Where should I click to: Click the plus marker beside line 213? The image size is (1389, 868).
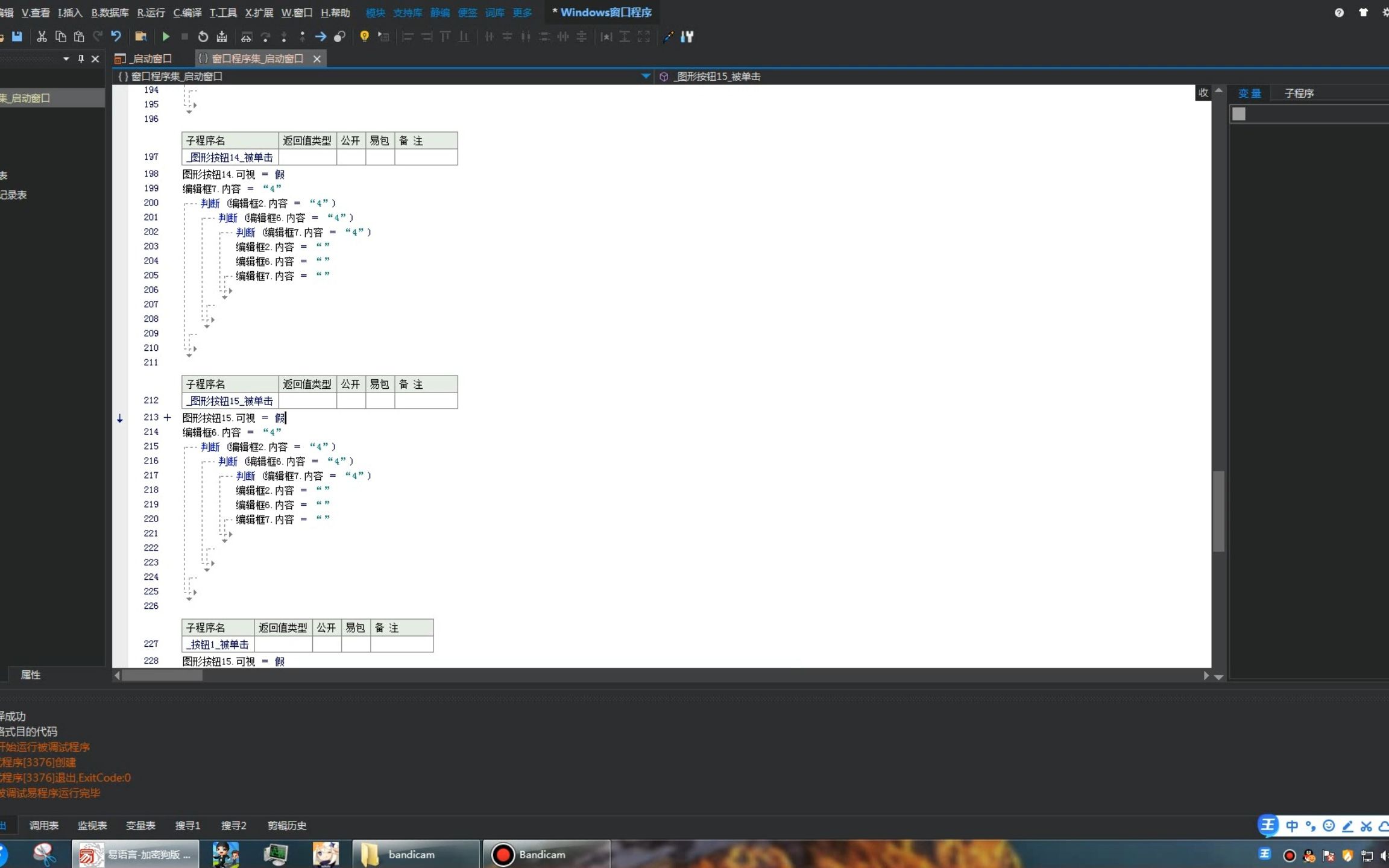tap(168, 417)
